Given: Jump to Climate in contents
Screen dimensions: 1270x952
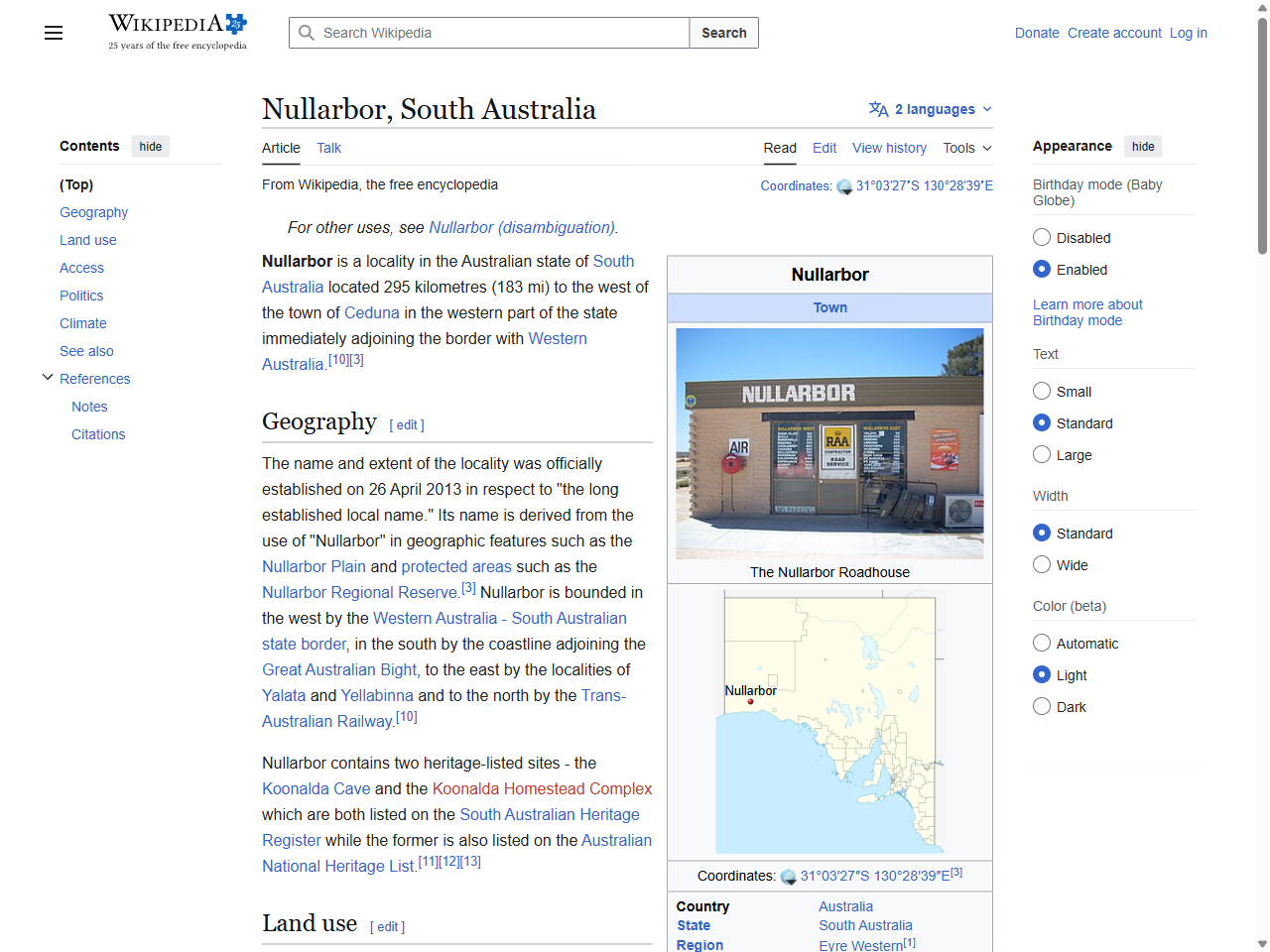Looking at the screenshot, I should pos(83,323).
